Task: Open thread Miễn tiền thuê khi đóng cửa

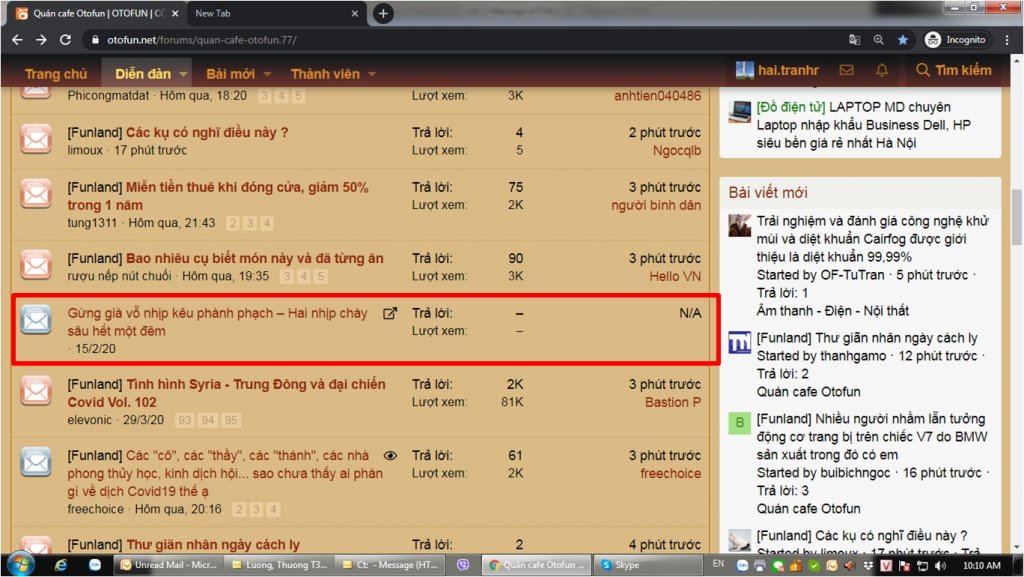Action: [217, 196]
